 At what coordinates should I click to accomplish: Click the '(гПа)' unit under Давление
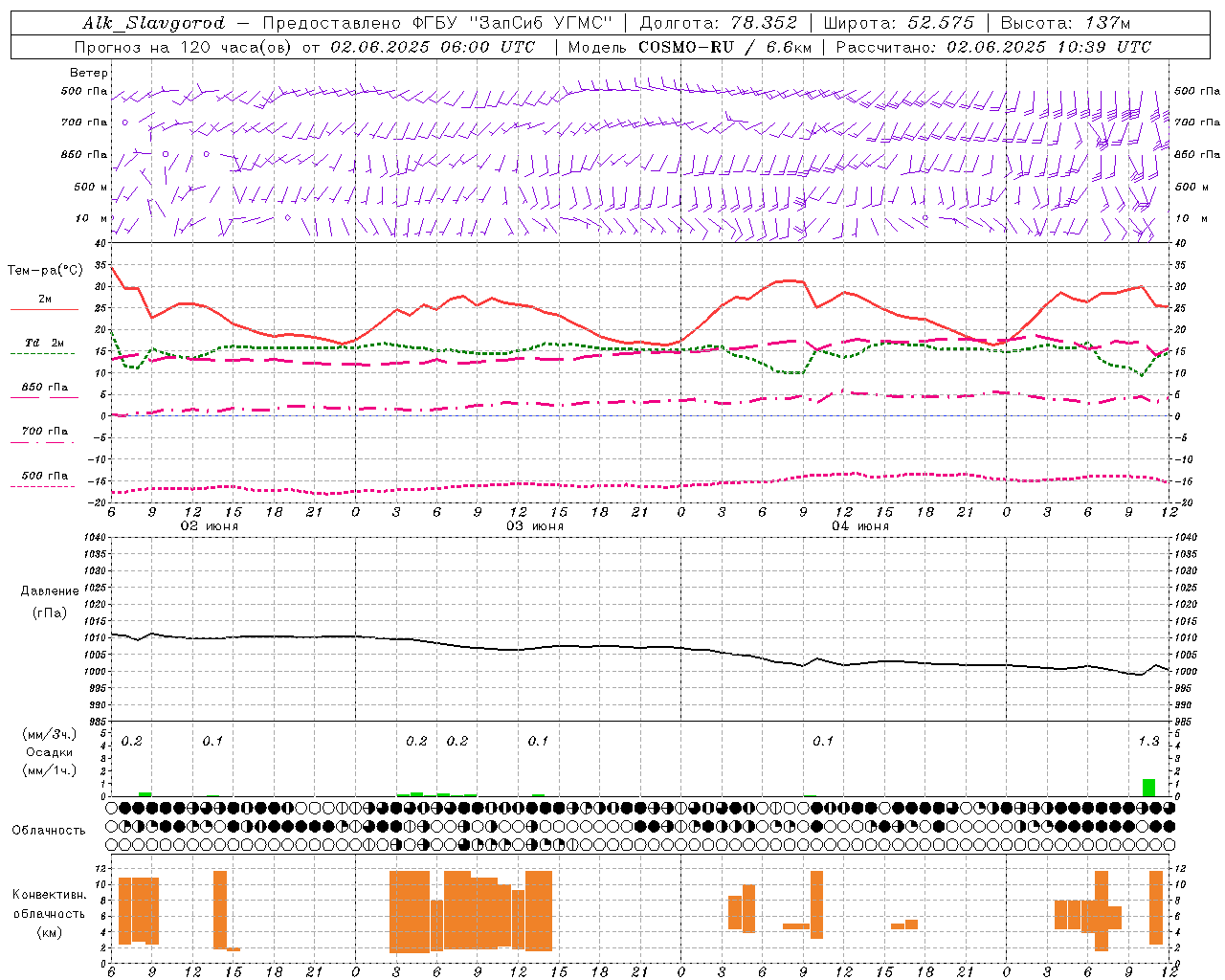pyautogui.click(x=50, y=613)
